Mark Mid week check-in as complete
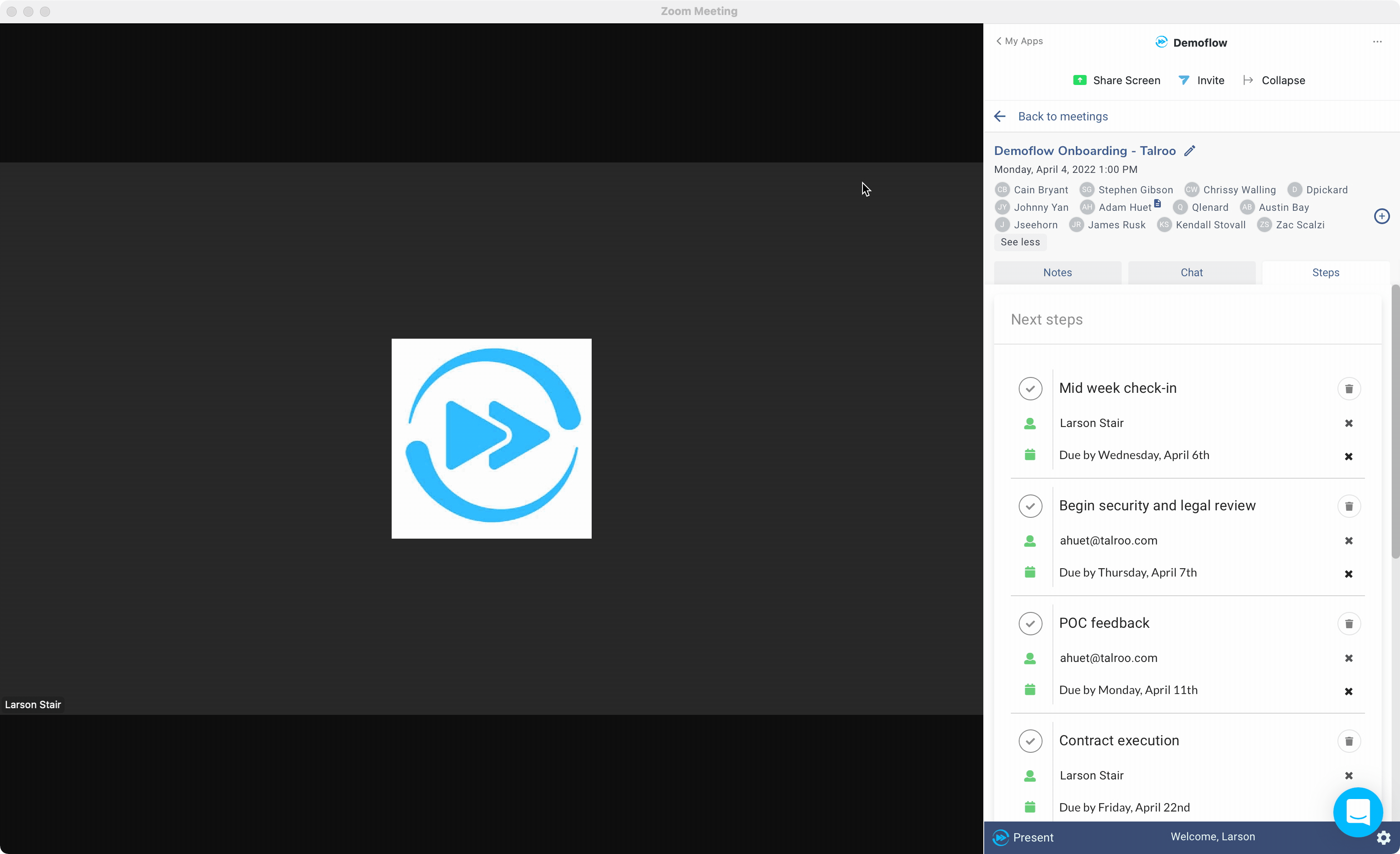 point(1030,389)
